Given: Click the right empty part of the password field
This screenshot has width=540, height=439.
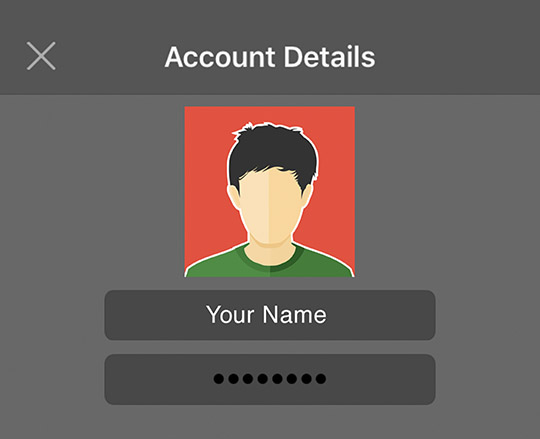Looking at the screenshot, I should click(381, 379).
